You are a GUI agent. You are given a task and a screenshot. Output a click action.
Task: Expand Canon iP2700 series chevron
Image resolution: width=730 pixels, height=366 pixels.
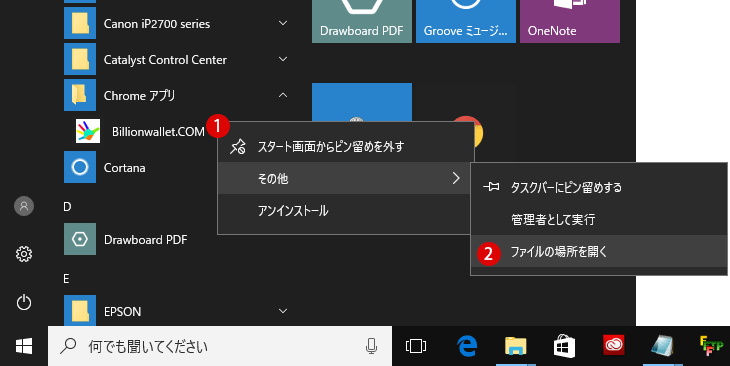point(283,23)
